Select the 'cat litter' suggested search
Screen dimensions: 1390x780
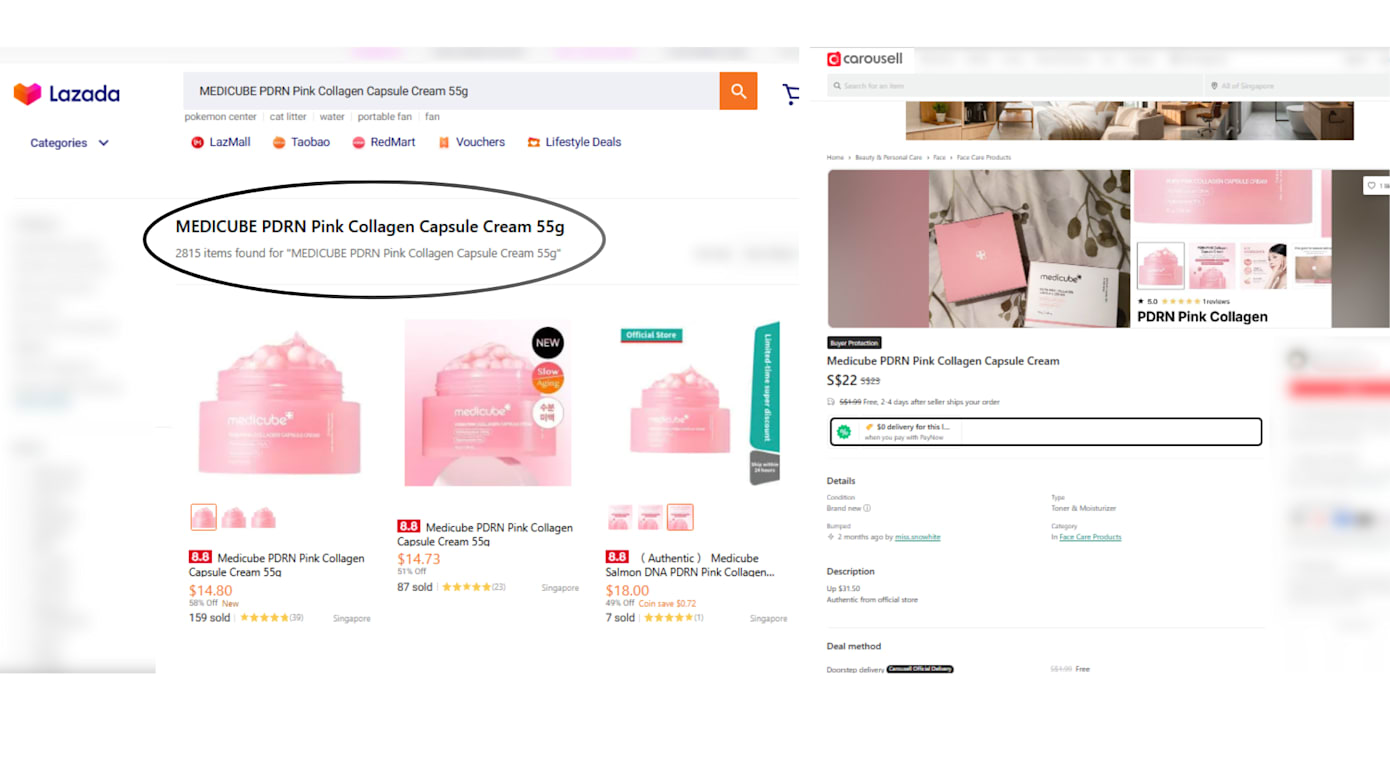click(288, 117)
